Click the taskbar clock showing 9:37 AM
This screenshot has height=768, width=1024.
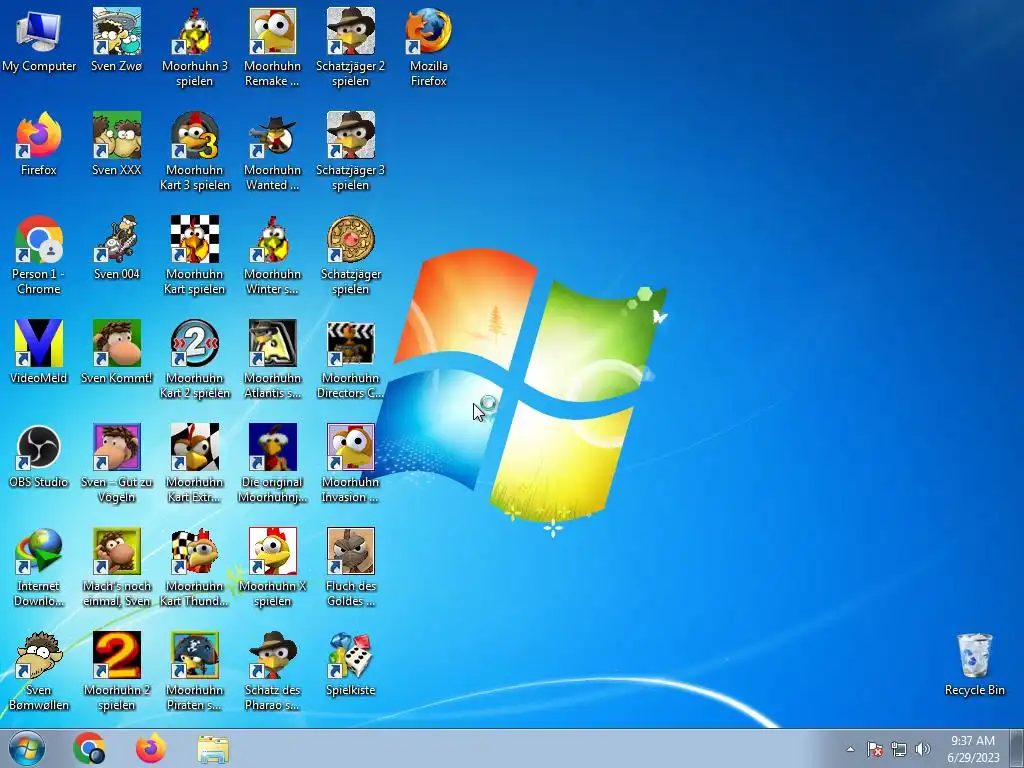click(x=973, y=749)
